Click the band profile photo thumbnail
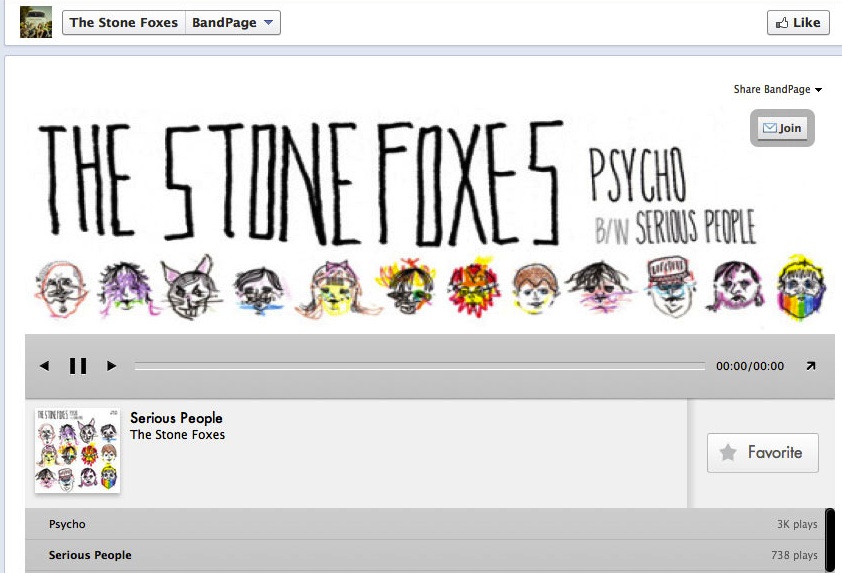Screen dimensions: 842x573 click(x=36, y=22)
